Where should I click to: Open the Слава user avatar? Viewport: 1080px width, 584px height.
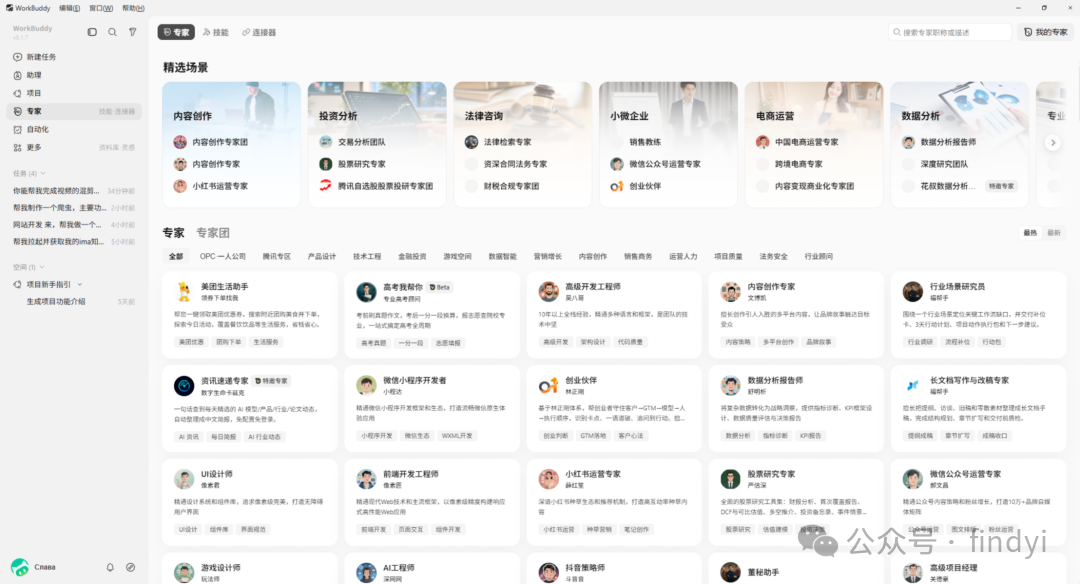click(20, 567)
